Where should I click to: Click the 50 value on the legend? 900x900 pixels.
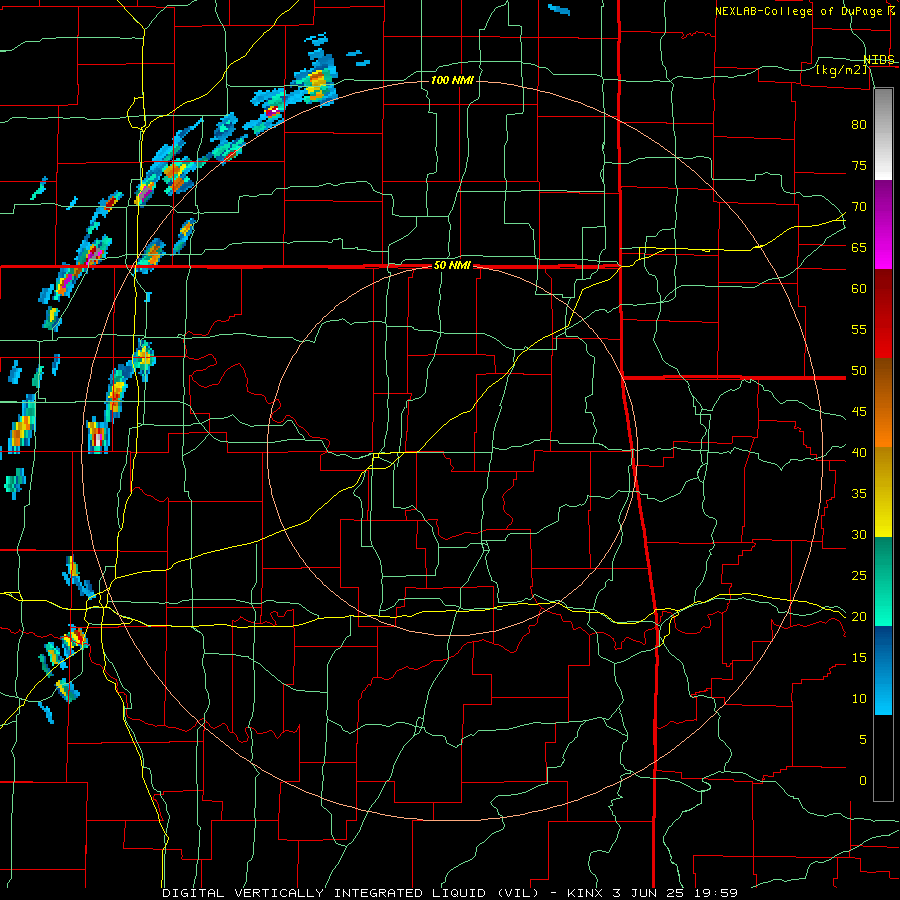[859, 371]
